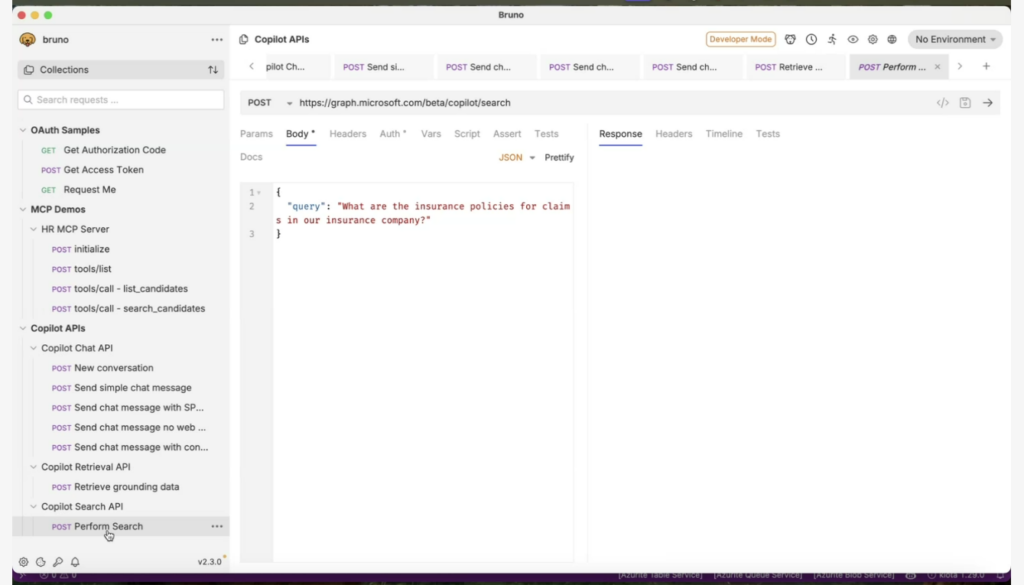
Task: Open the JSON body type dropdown
Action: tap(517, 158)
